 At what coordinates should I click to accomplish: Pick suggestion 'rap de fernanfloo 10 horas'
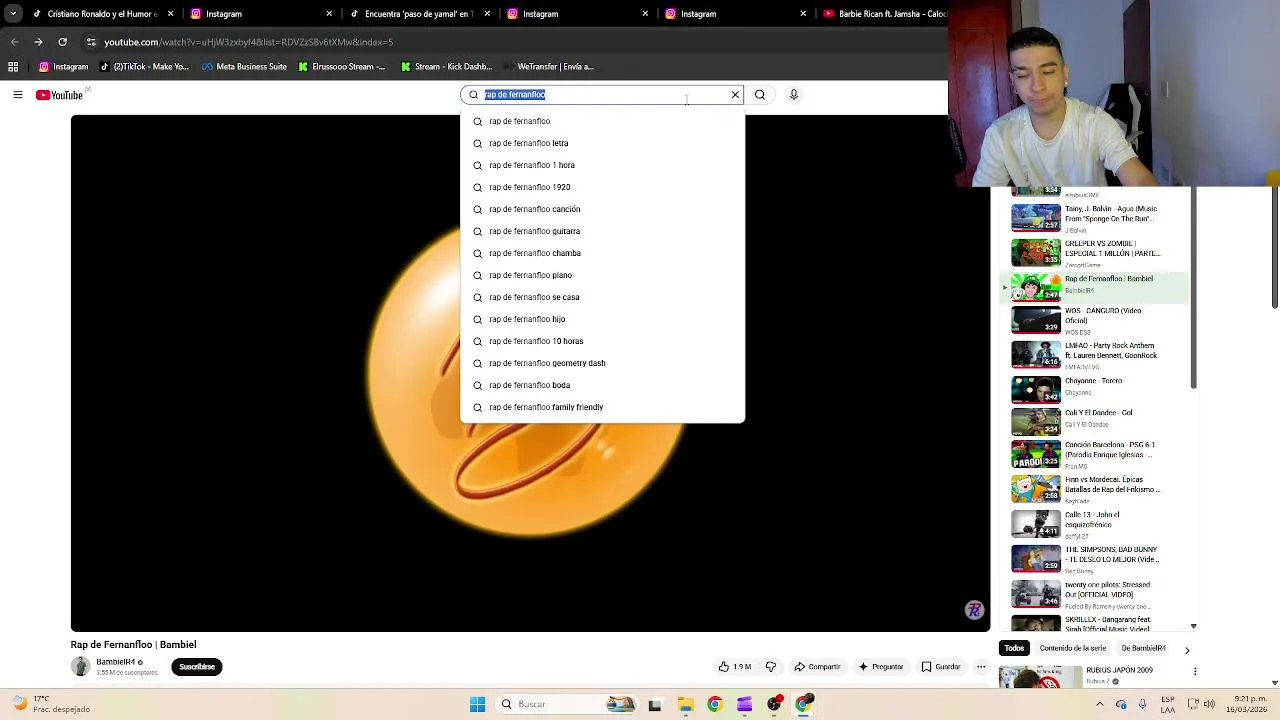click(602, 341)
